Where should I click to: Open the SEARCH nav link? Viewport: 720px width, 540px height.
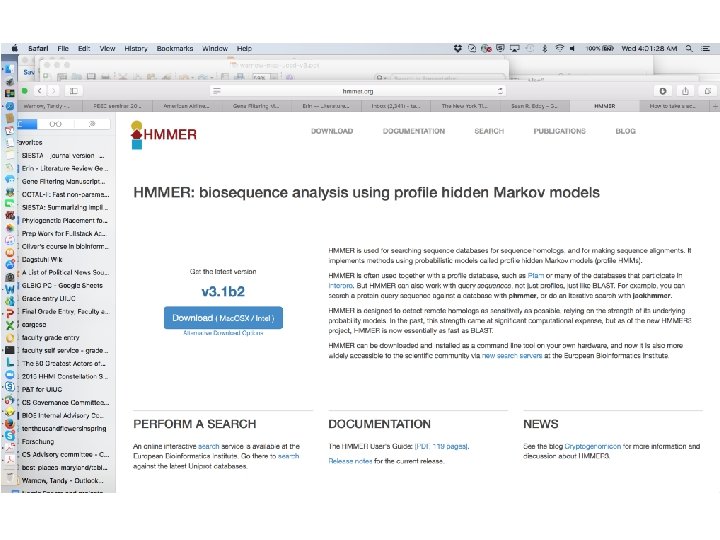(x=489, y=131)
